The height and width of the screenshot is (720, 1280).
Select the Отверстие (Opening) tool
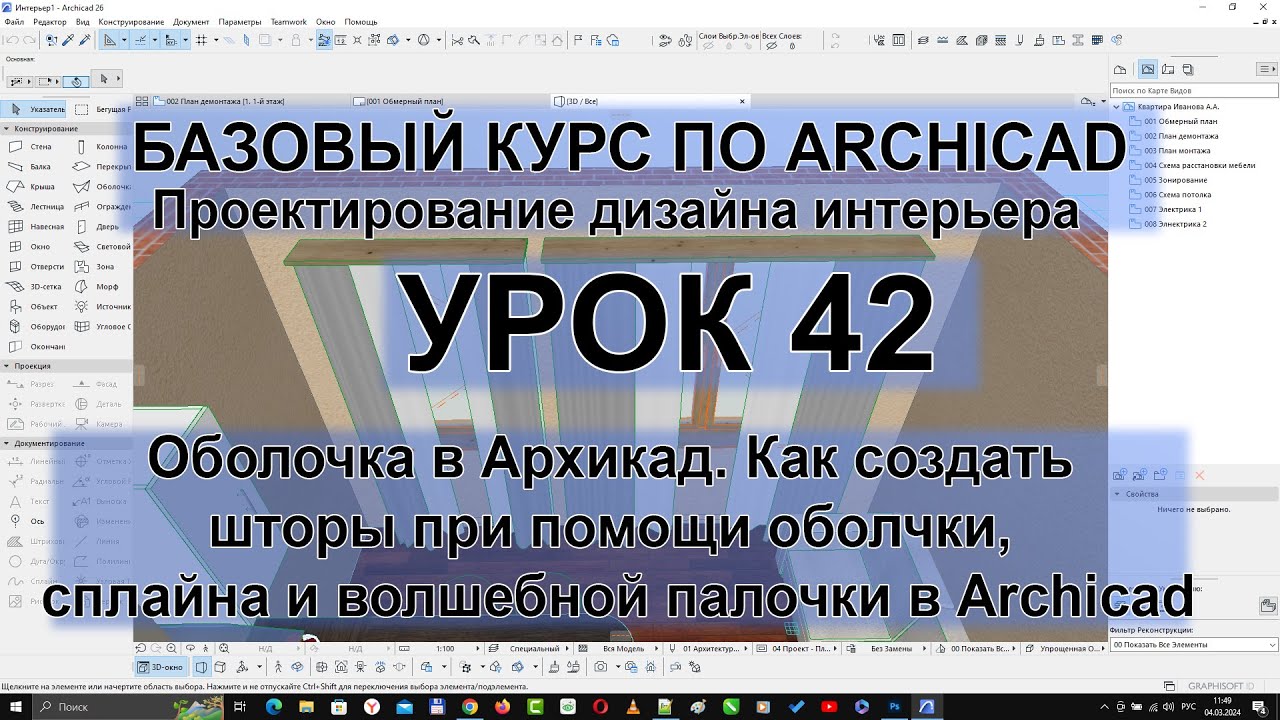point(34,267)
